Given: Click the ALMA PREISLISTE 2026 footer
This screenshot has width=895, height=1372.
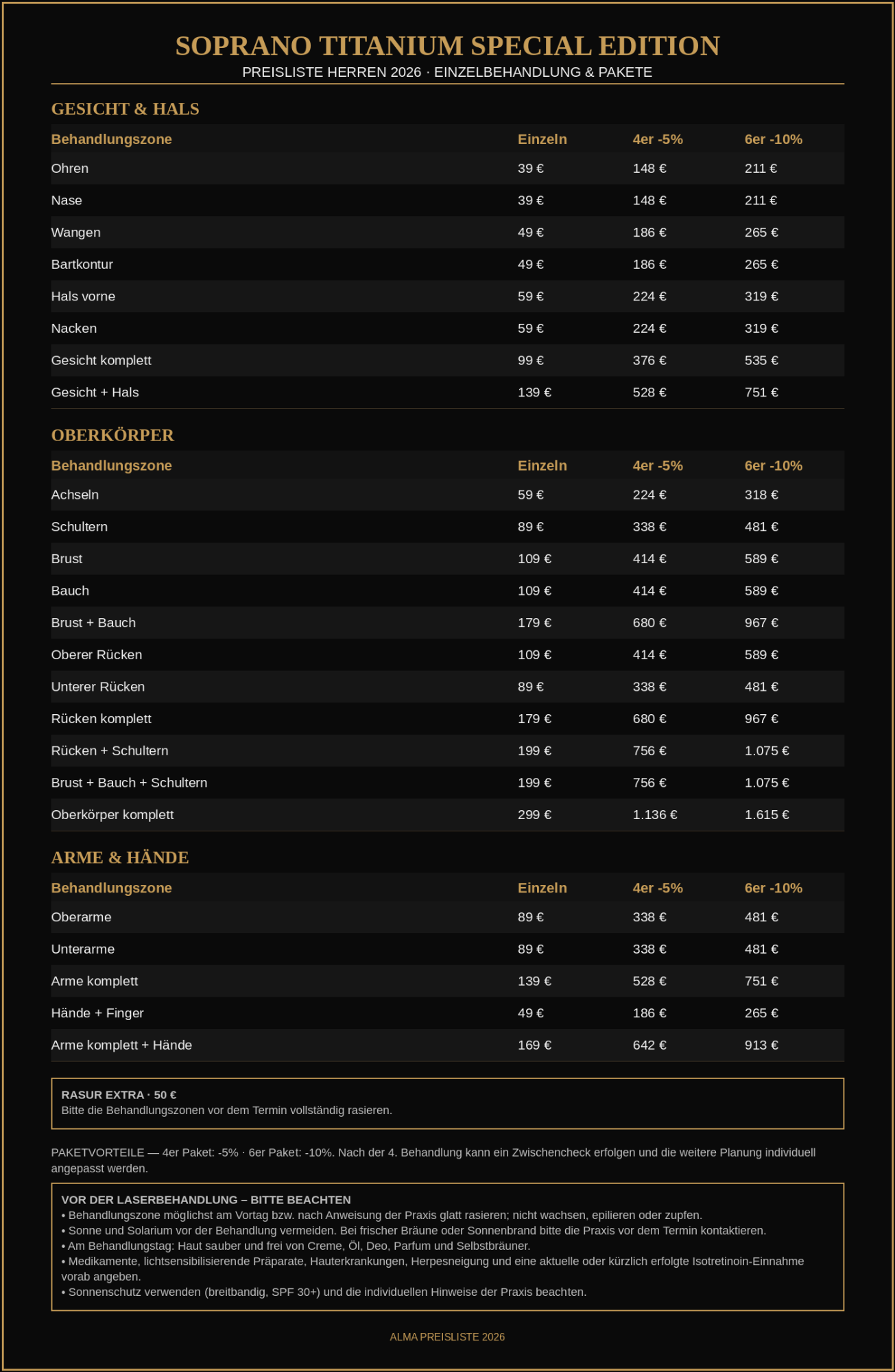Looking at the screenshot, I should click(x=447, y=1337).
